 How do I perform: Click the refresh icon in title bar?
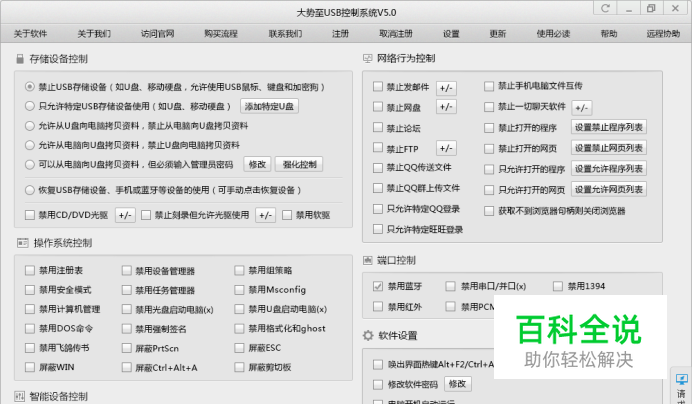(x=605, y=8)
